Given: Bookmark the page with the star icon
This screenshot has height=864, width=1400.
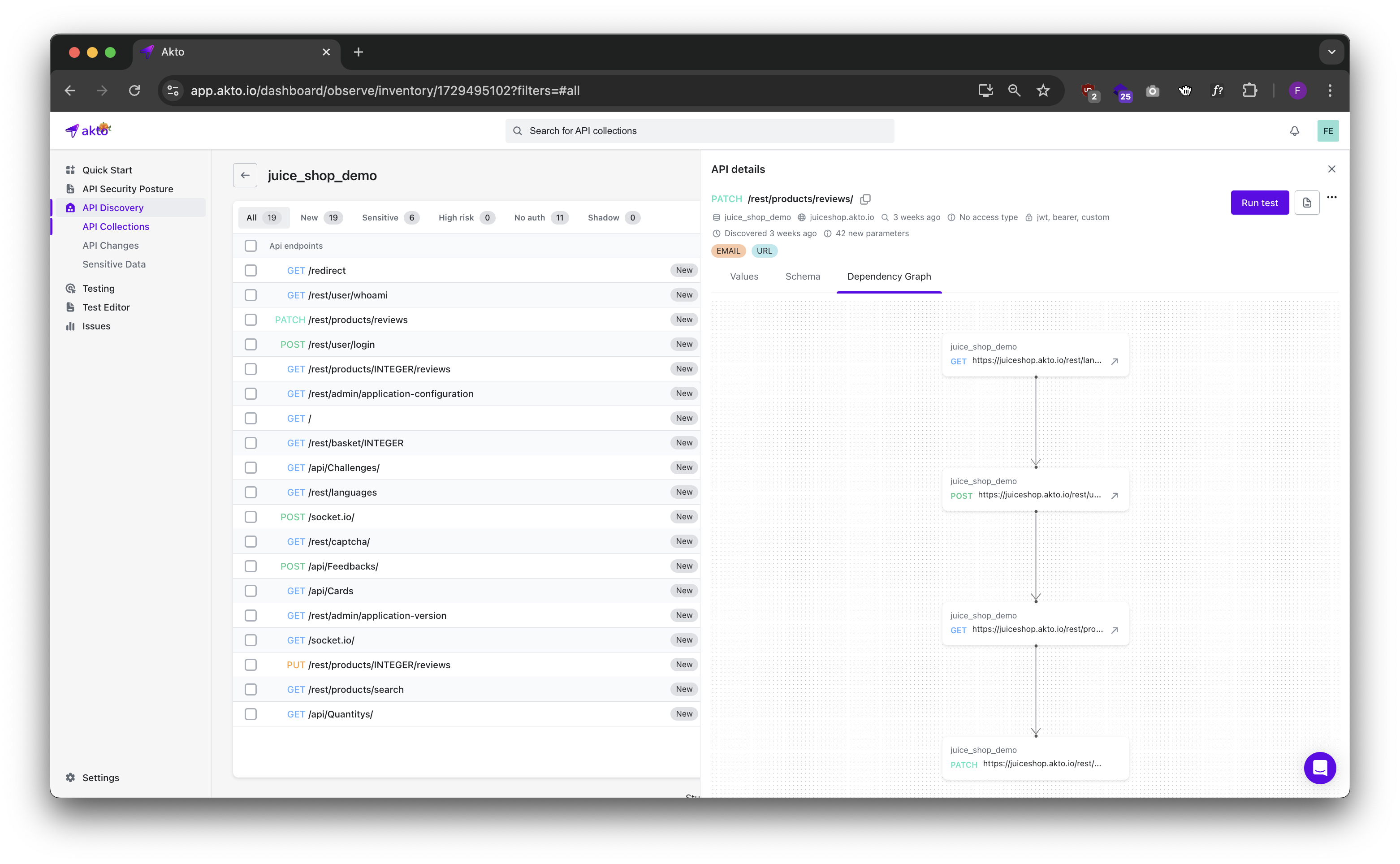Looking at the screenshot, I should click(x=1043, y=90).
